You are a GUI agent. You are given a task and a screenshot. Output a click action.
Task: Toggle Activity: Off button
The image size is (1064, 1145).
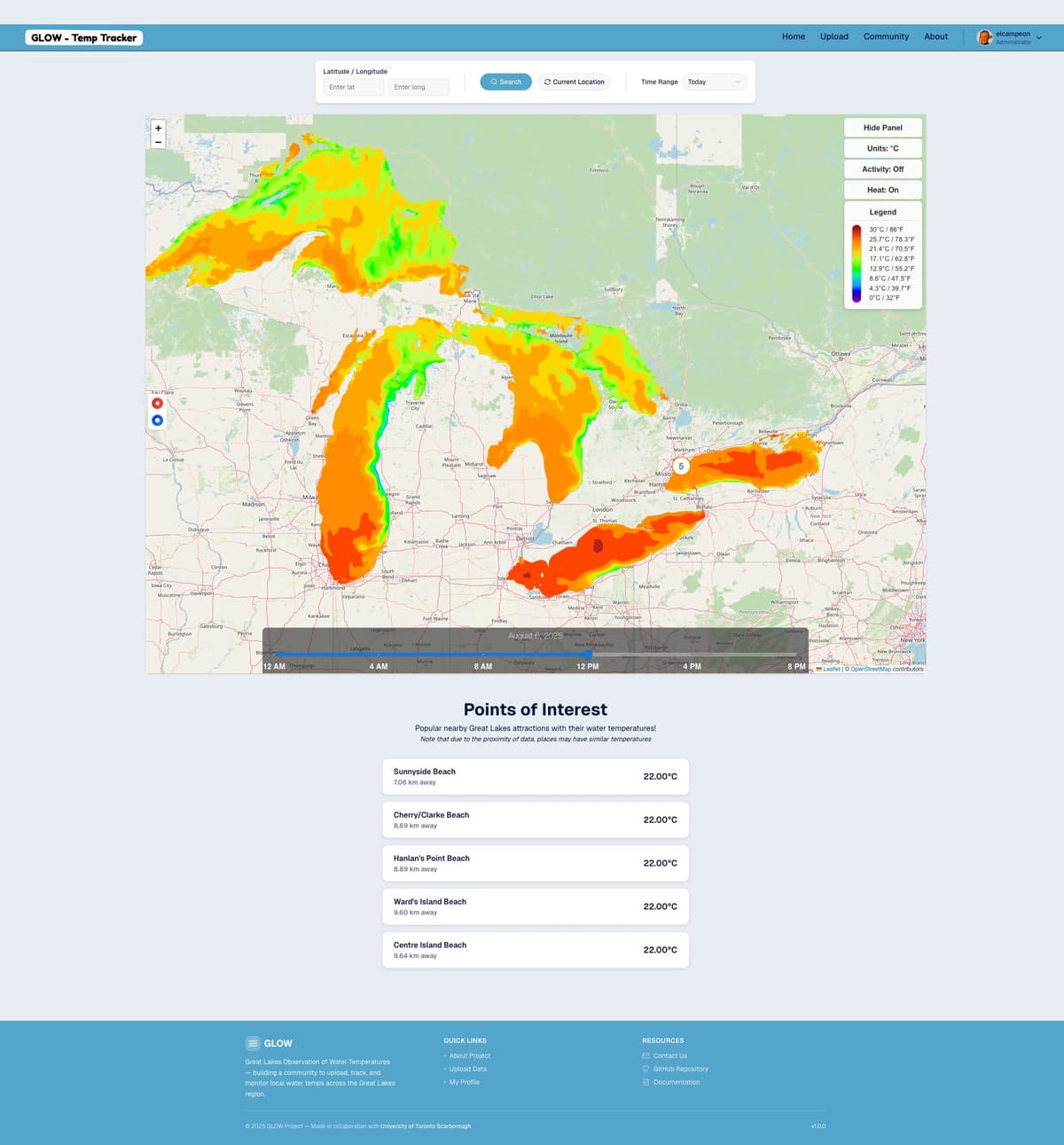click(x=883, y=169)
